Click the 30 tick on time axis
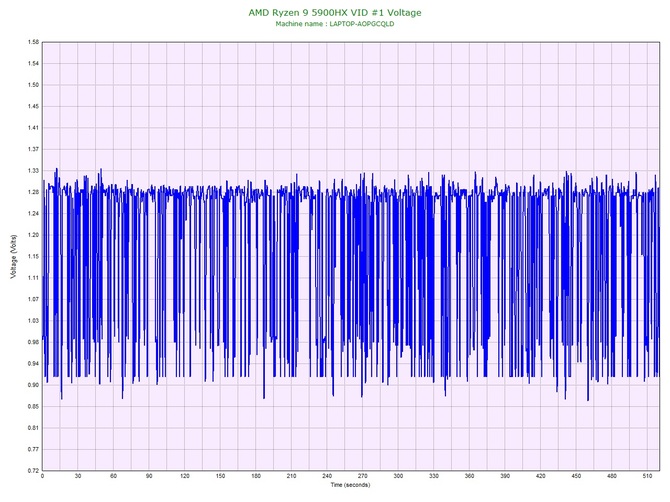Image resolution: width=670 pixels, height=502 pixels. point(78,476)
